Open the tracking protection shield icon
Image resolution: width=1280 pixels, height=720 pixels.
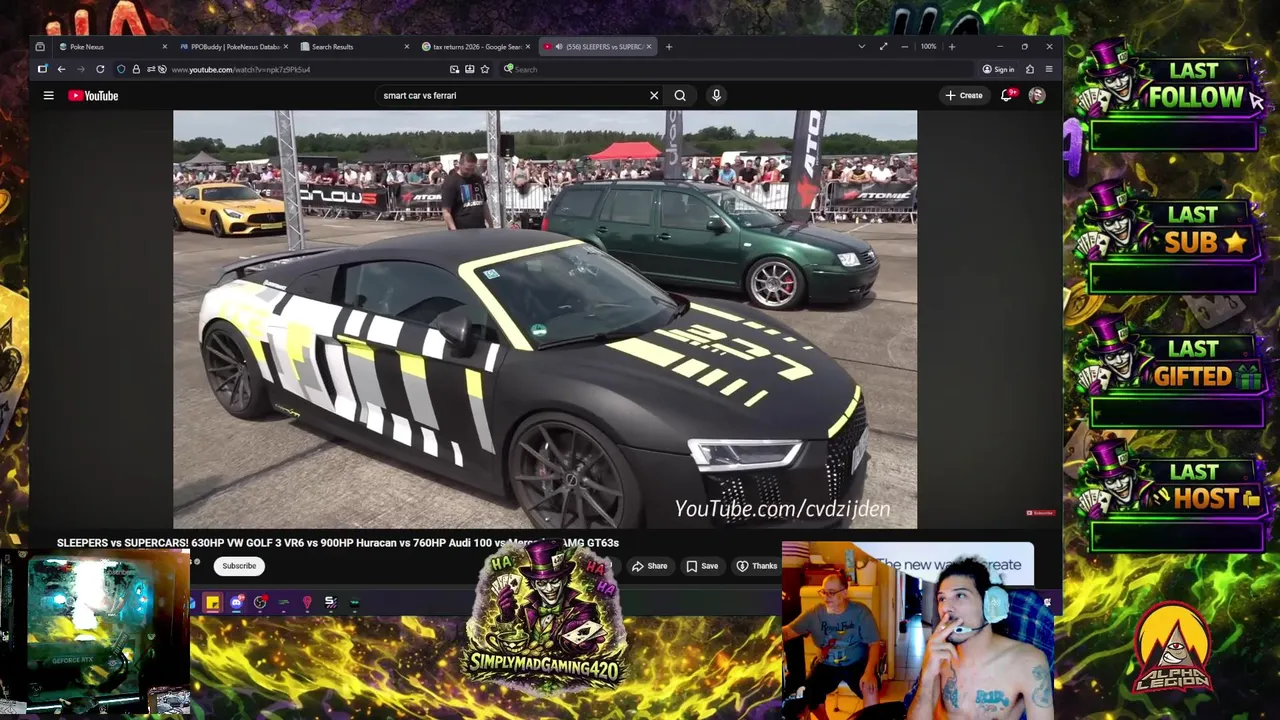pos(121,69)
